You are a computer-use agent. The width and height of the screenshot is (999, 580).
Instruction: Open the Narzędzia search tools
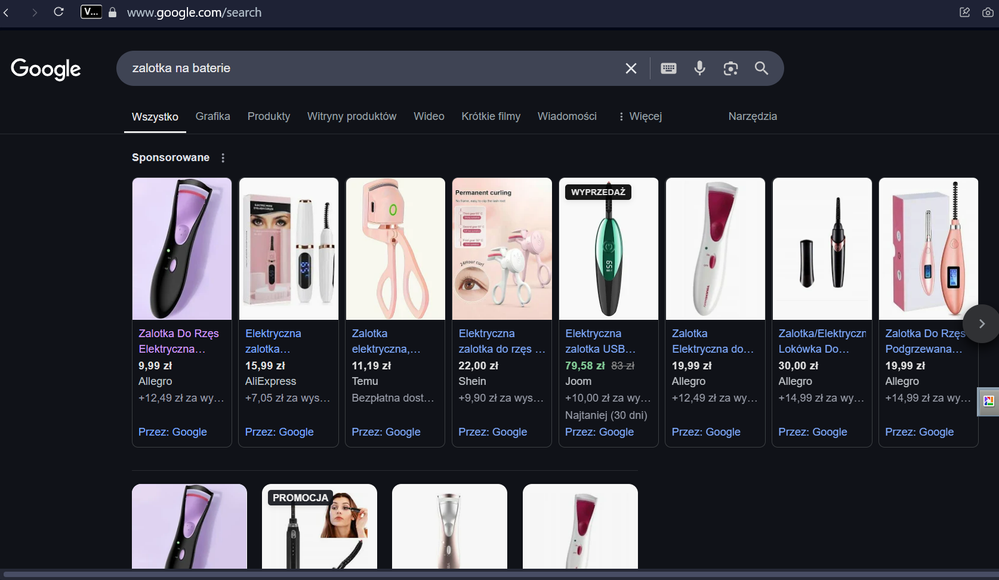752,116
